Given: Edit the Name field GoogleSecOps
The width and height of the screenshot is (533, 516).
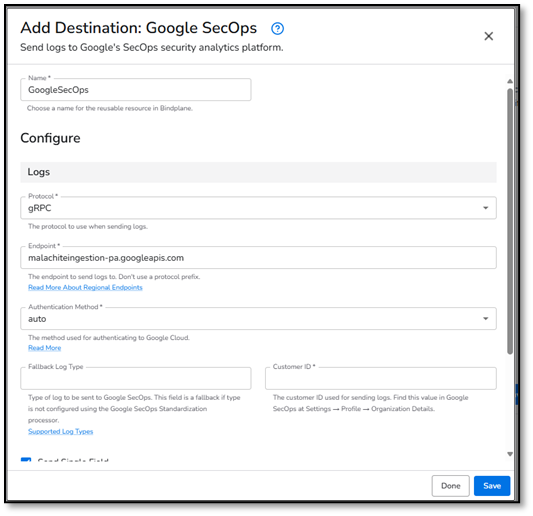Looking at the screenshot, I should pyautogui.click(x=136, y=90).
